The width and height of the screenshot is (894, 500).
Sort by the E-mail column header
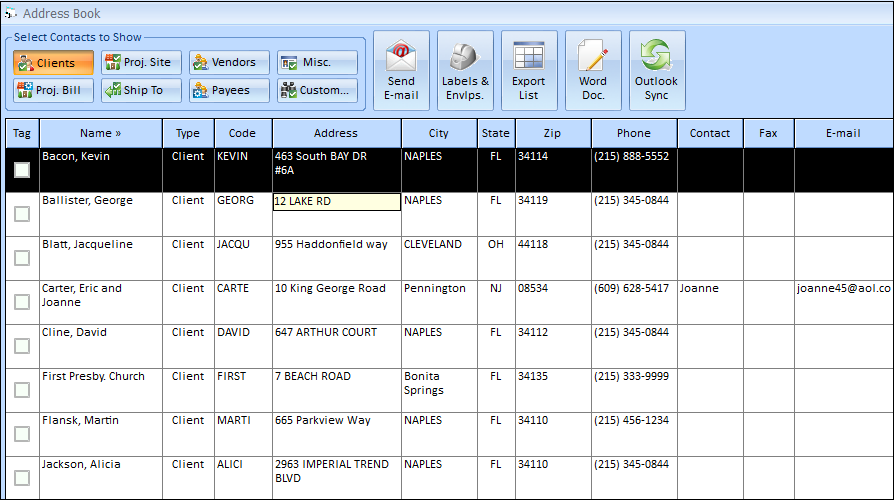click(844, 133)
